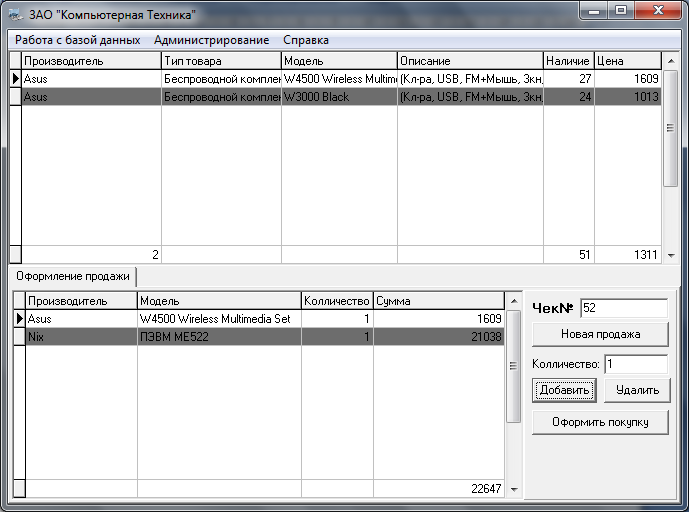This screenshot has width=689, height=512.
Task: Click the 'Новая продажа' button
Action: (x=600, y=334)
